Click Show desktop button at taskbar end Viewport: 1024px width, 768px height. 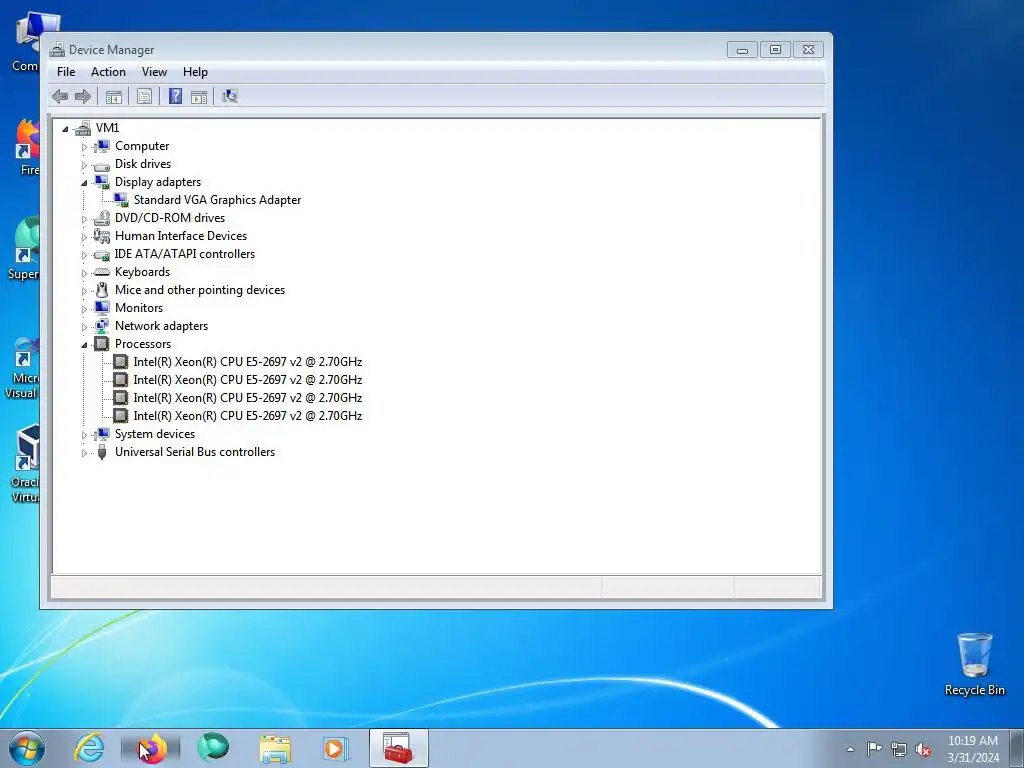click(1017, 748)
